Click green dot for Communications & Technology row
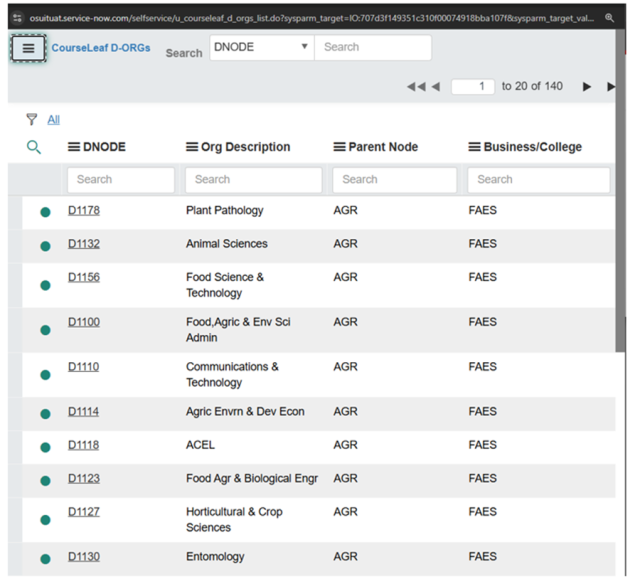 point(45,375)
